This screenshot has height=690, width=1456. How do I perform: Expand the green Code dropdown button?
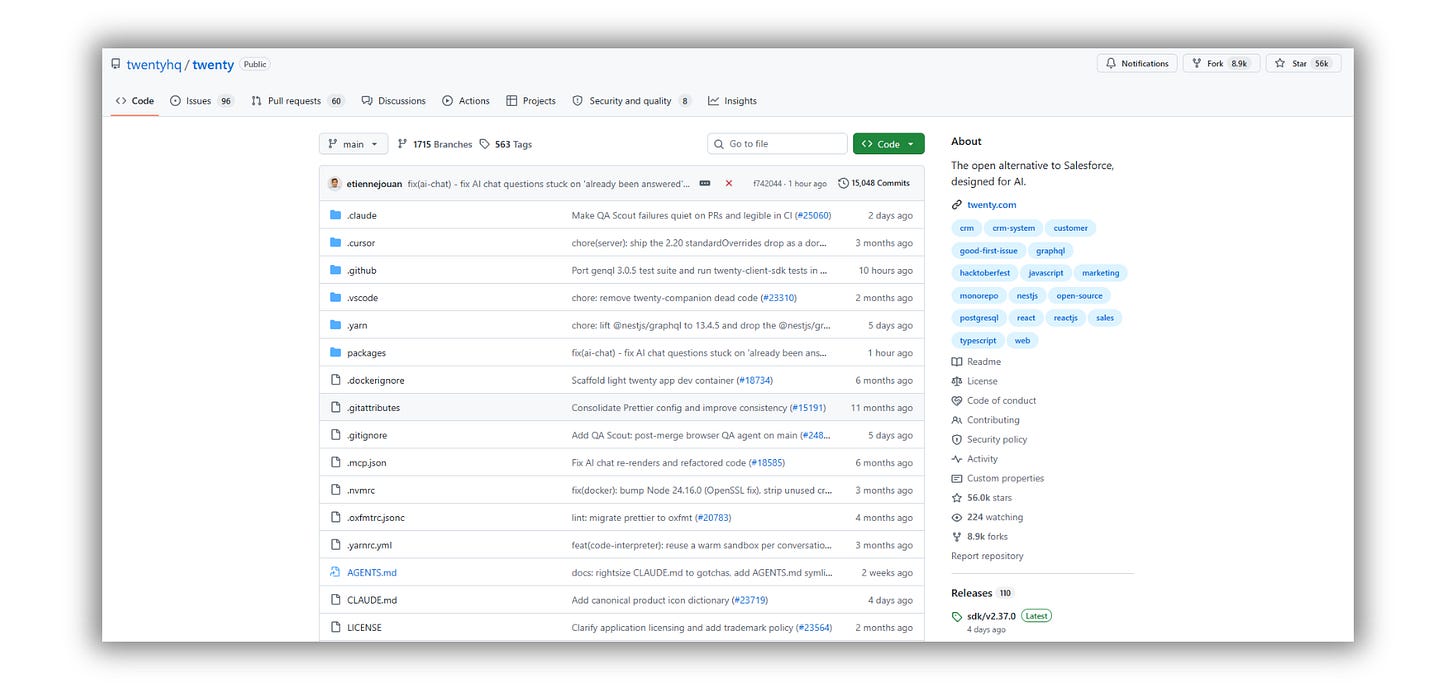point(888,144)
